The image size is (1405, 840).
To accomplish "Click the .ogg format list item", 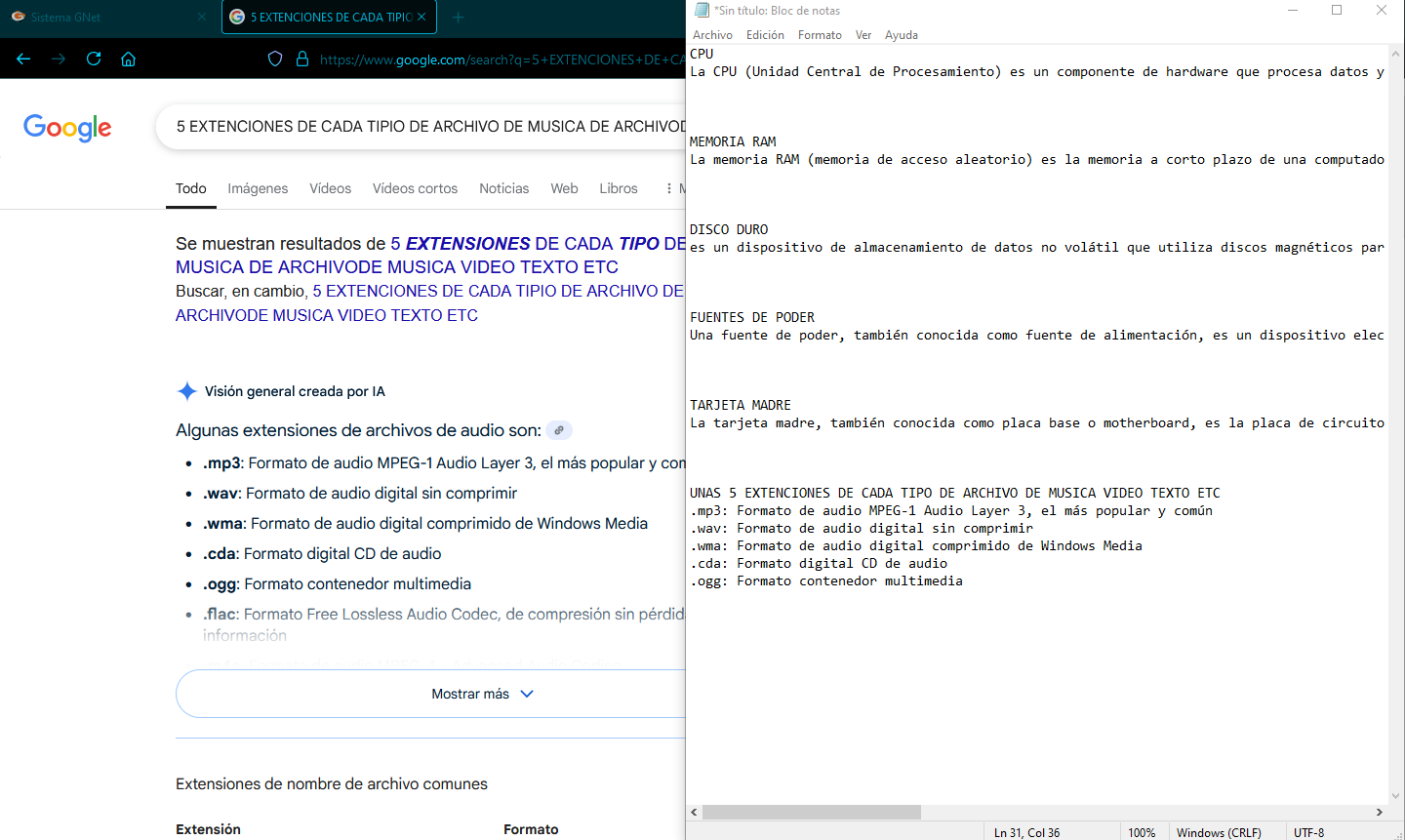I will (x=337, y=583).
